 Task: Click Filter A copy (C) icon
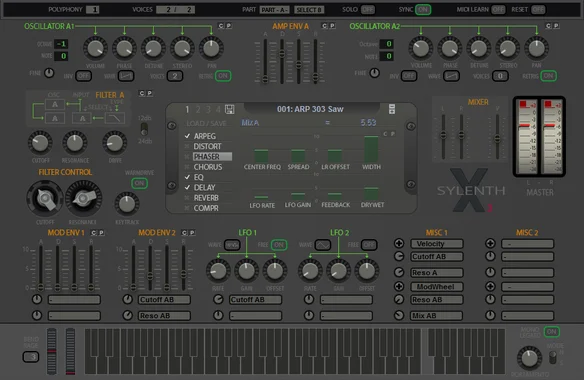point(142,93)
